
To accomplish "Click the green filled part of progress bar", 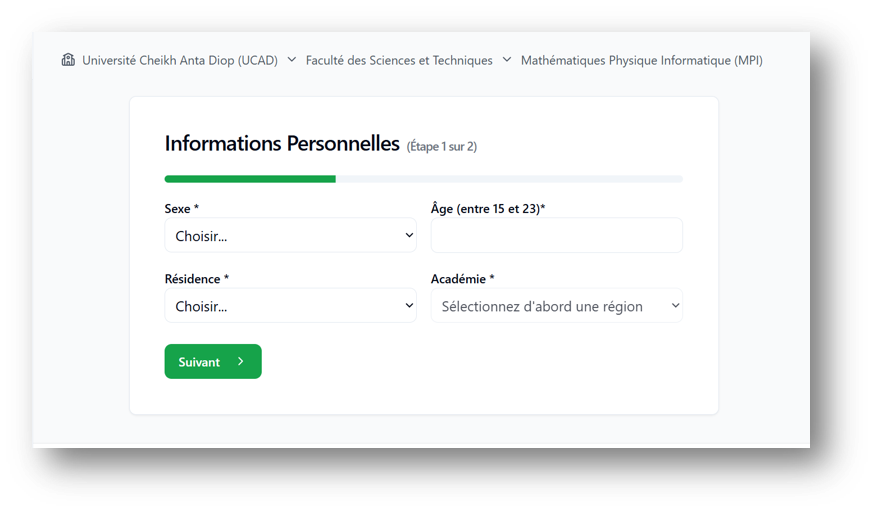I will pos(250,179).
